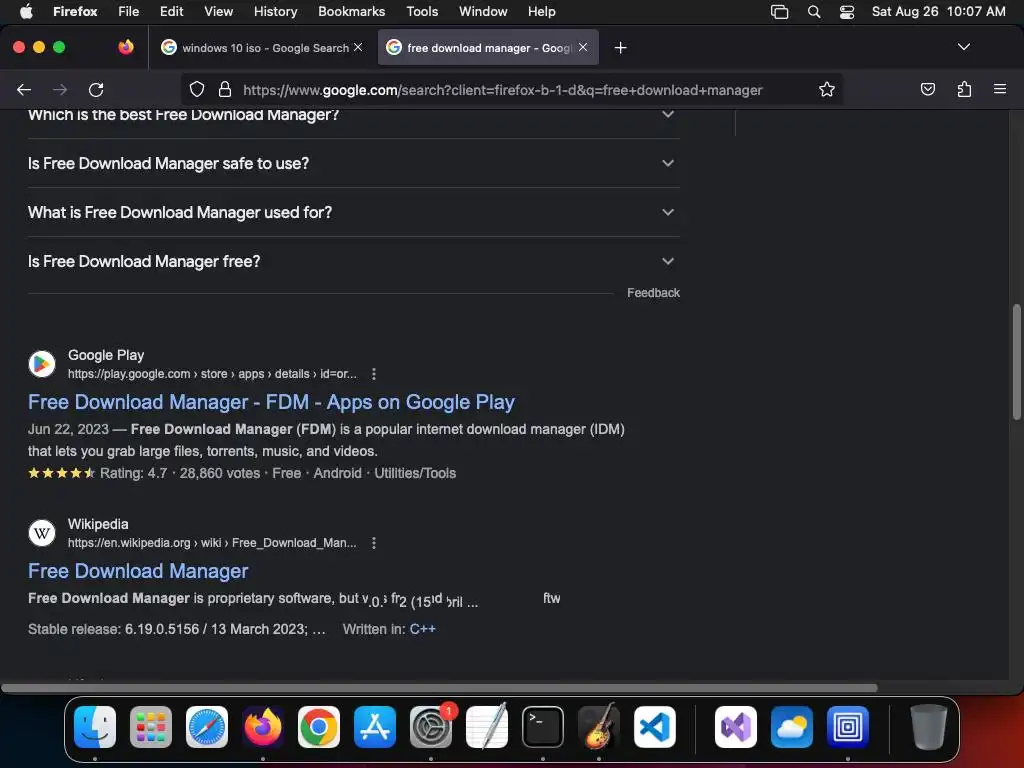Open the Wikipedia "Free Download Manager" link
The width and height of the screenshot is (1024, 768).
[x=138, y=571]
